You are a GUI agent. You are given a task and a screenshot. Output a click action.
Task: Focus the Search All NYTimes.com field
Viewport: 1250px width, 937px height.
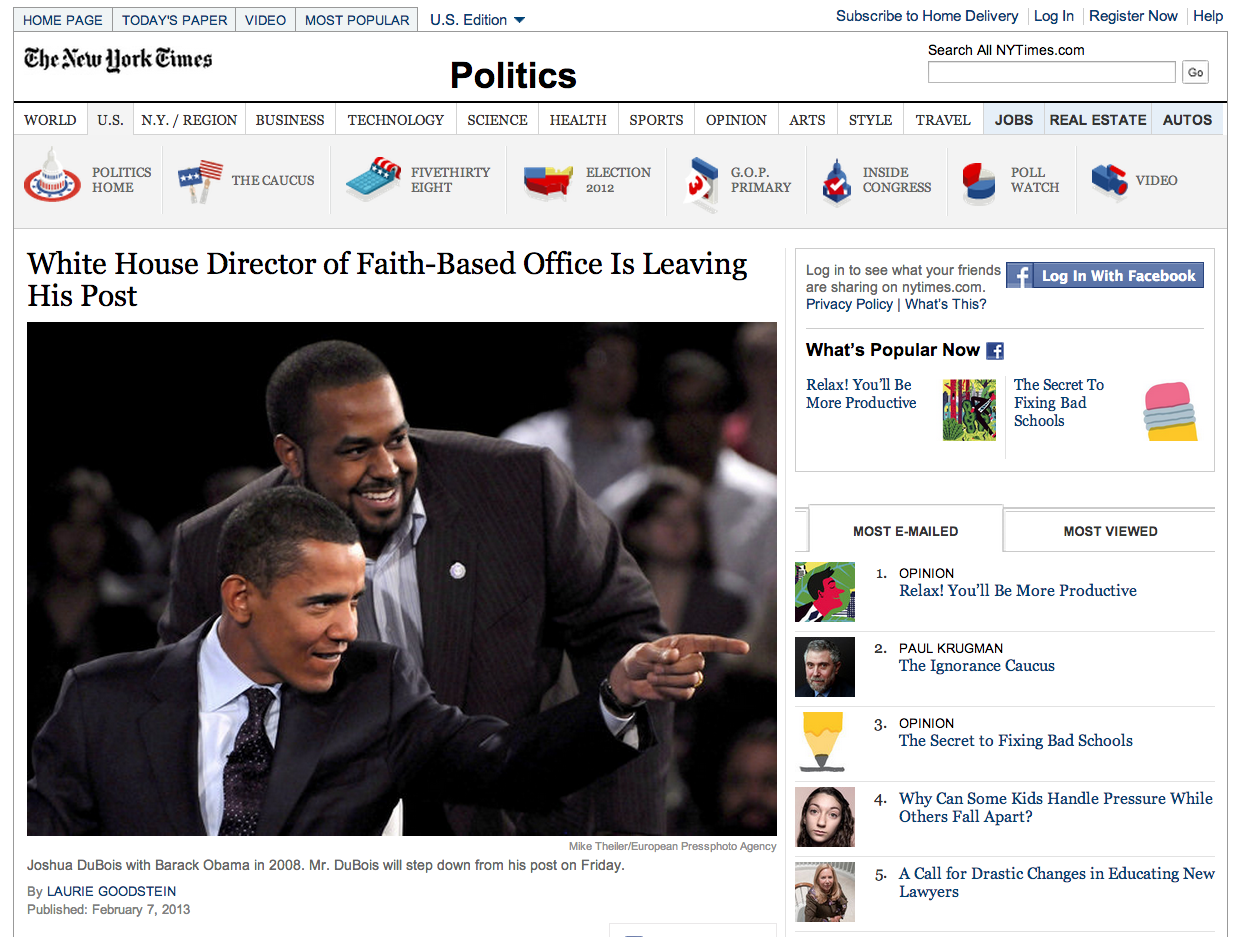pyautogui.click(x=1052, y=72)
